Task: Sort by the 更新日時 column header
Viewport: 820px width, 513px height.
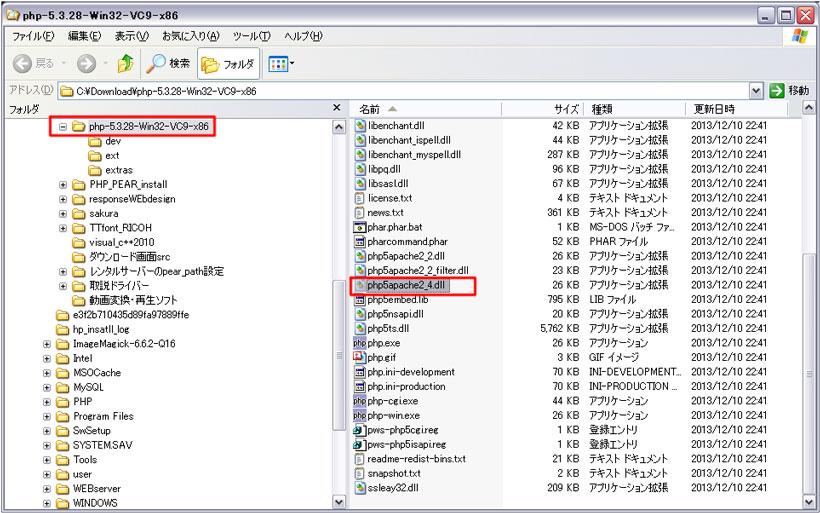Action: pos(736,109)
